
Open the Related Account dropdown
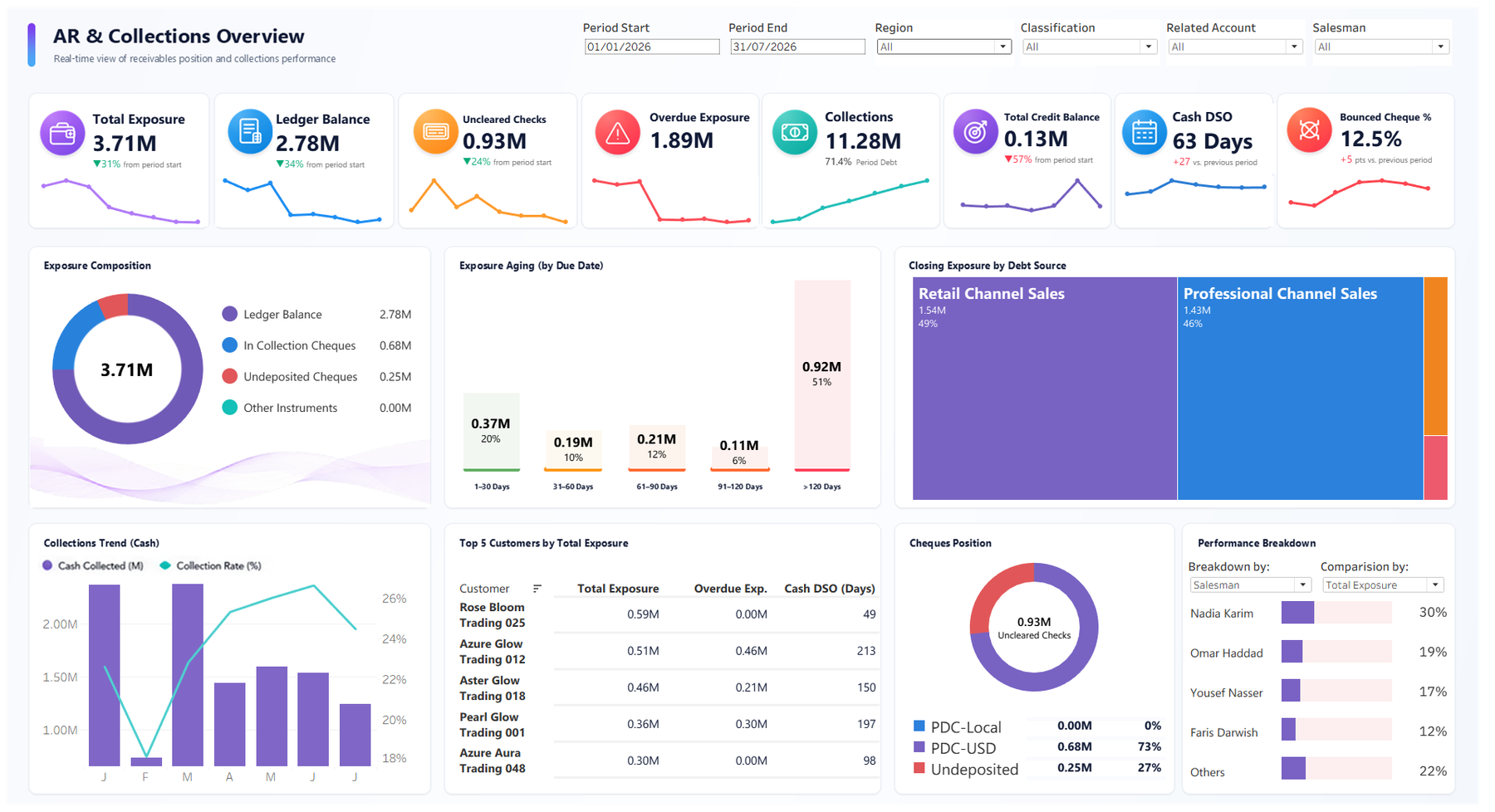coord(1235,46)
